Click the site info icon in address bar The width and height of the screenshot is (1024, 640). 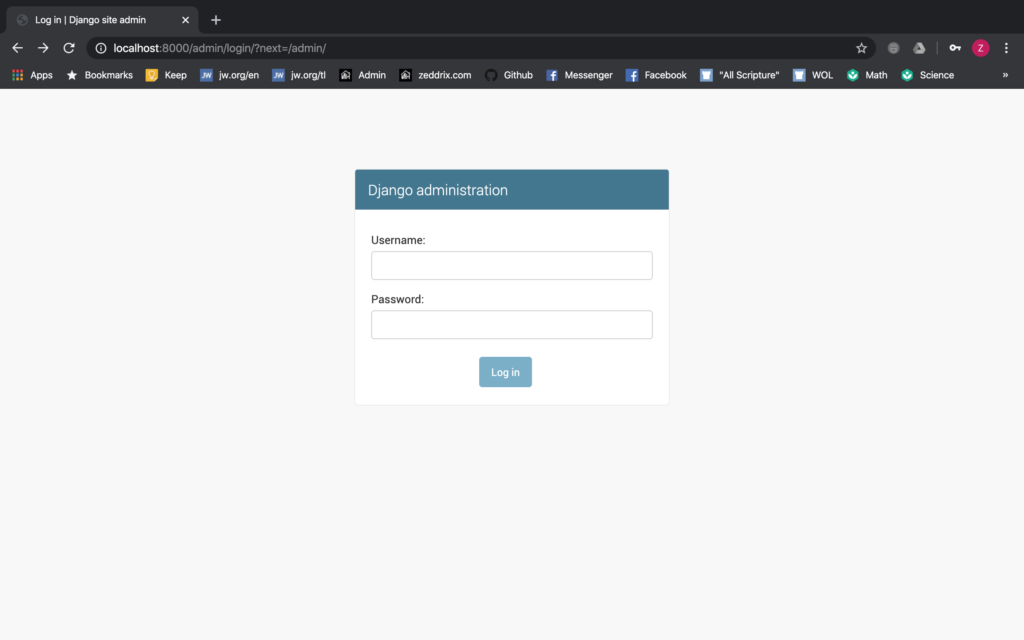(x=101, y=48)
